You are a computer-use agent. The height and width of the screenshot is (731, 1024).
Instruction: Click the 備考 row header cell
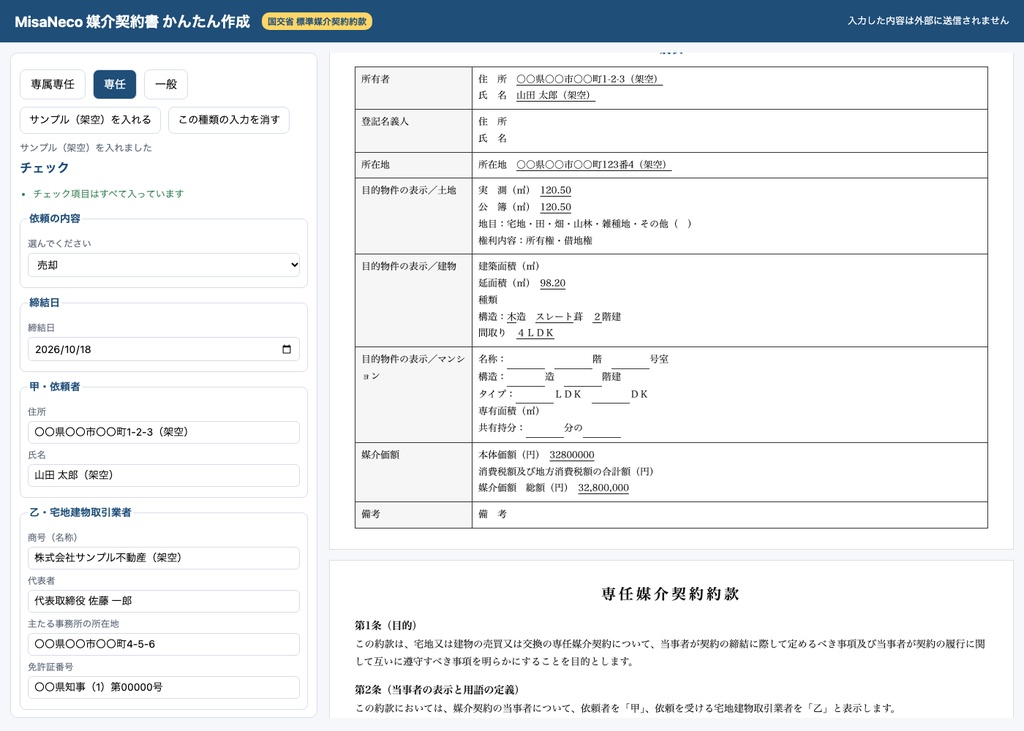tap(413, 515)
